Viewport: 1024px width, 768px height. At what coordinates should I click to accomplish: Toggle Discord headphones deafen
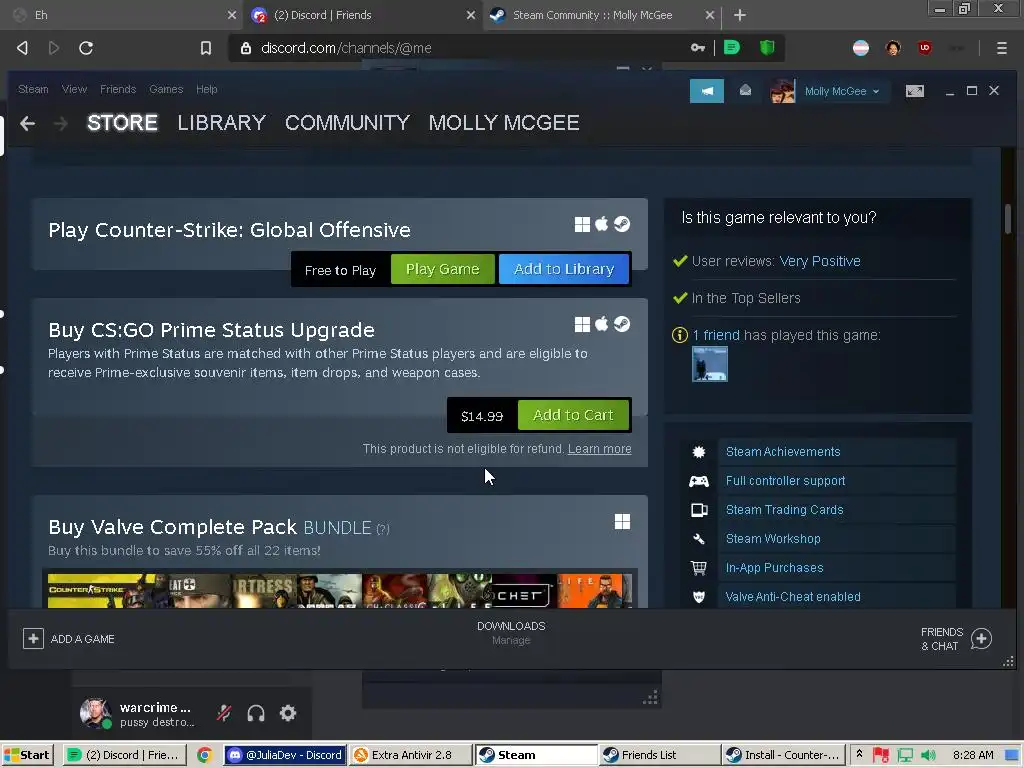256,713
